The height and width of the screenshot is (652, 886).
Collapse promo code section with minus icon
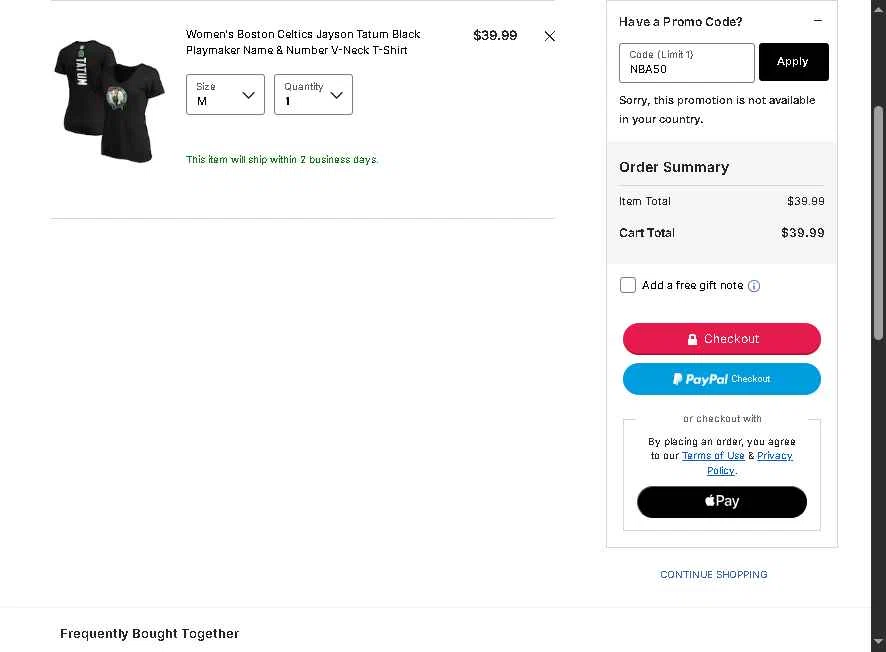(817, 21)
